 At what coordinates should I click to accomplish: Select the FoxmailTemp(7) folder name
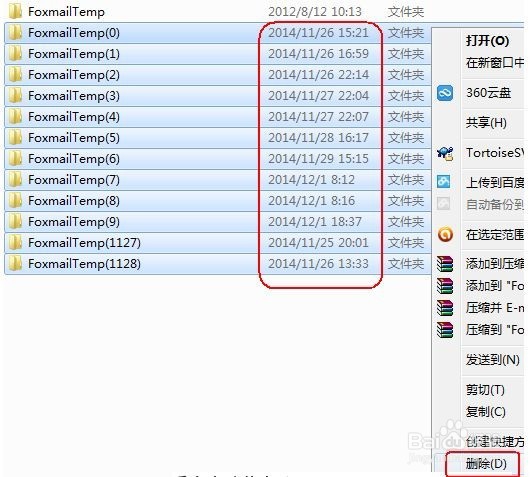74,180
